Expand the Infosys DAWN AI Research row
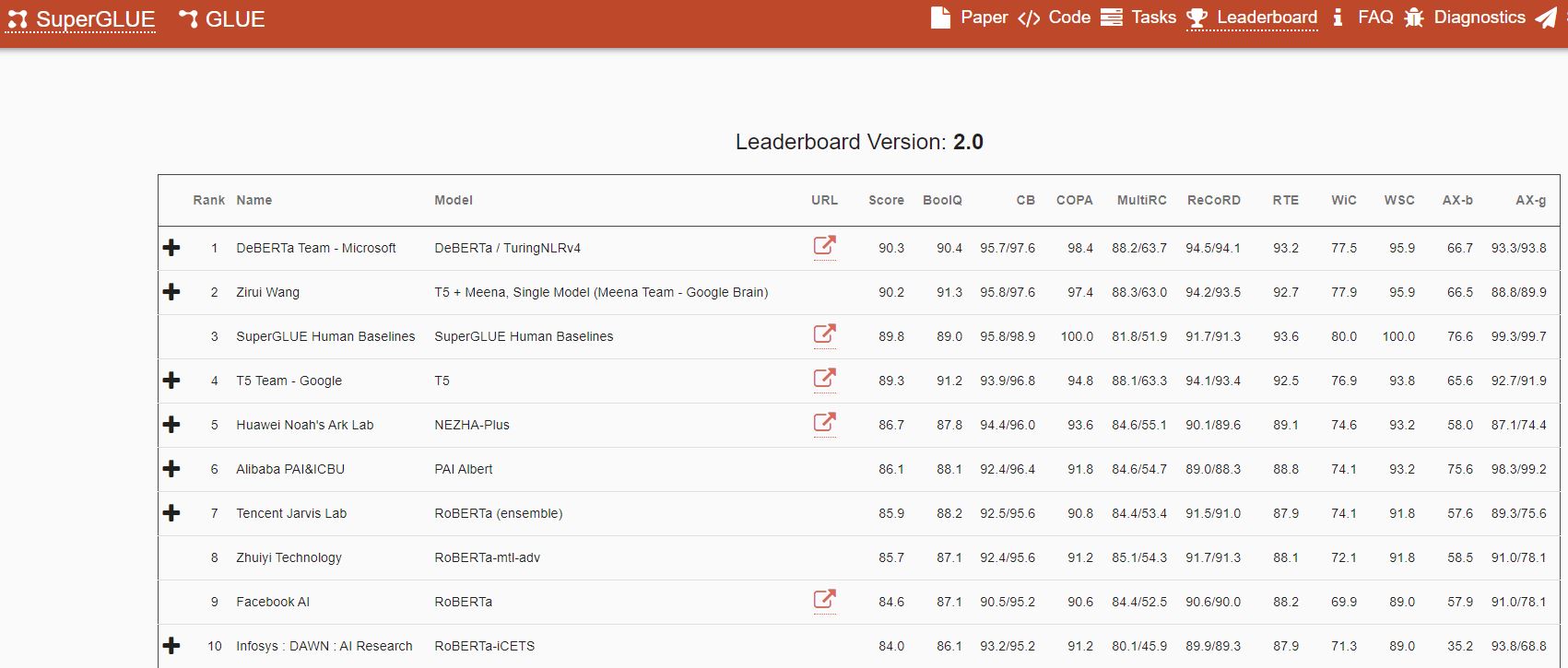 [171, 646]
